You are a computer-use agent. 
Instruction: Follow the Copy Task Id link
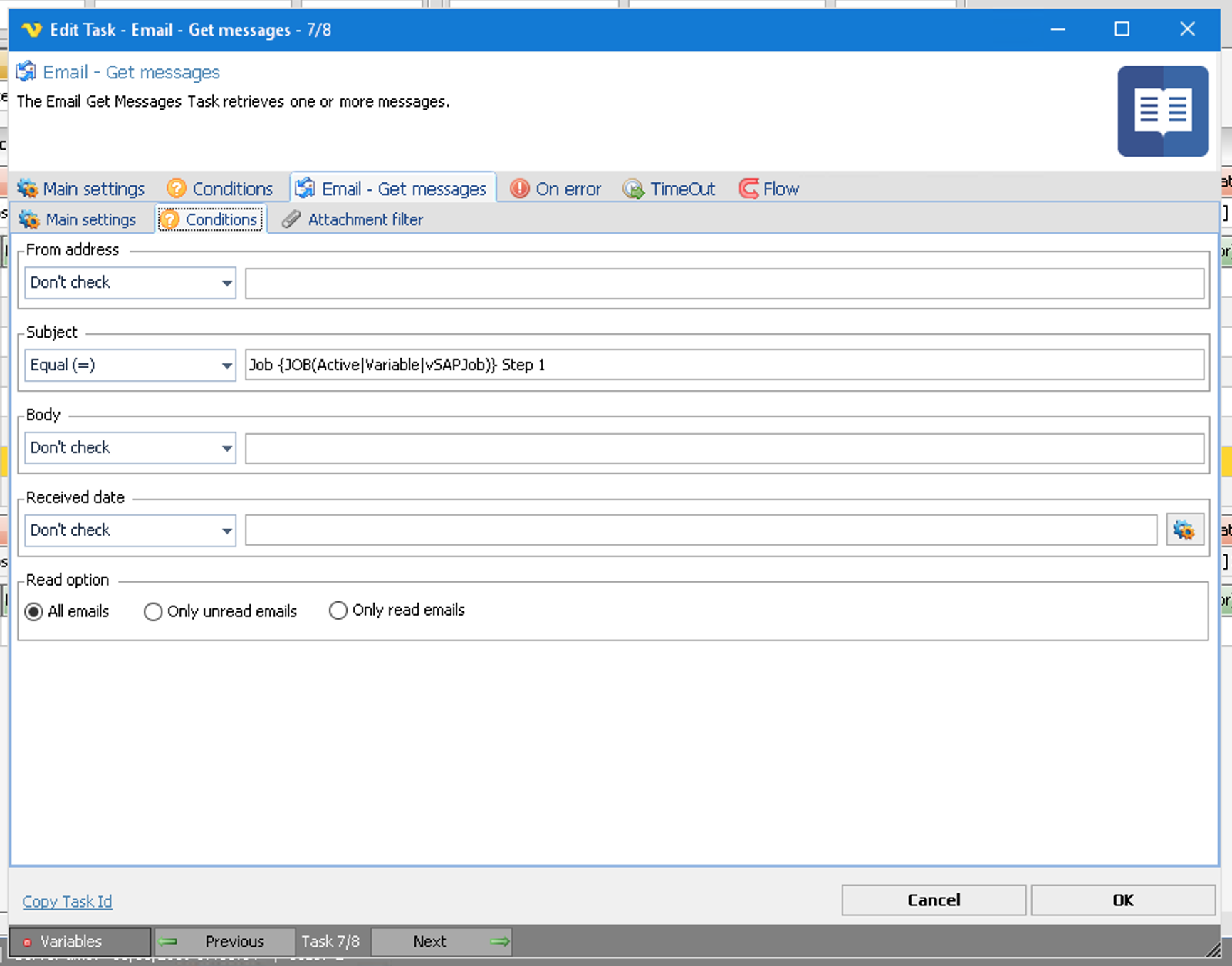pos(67,901)
